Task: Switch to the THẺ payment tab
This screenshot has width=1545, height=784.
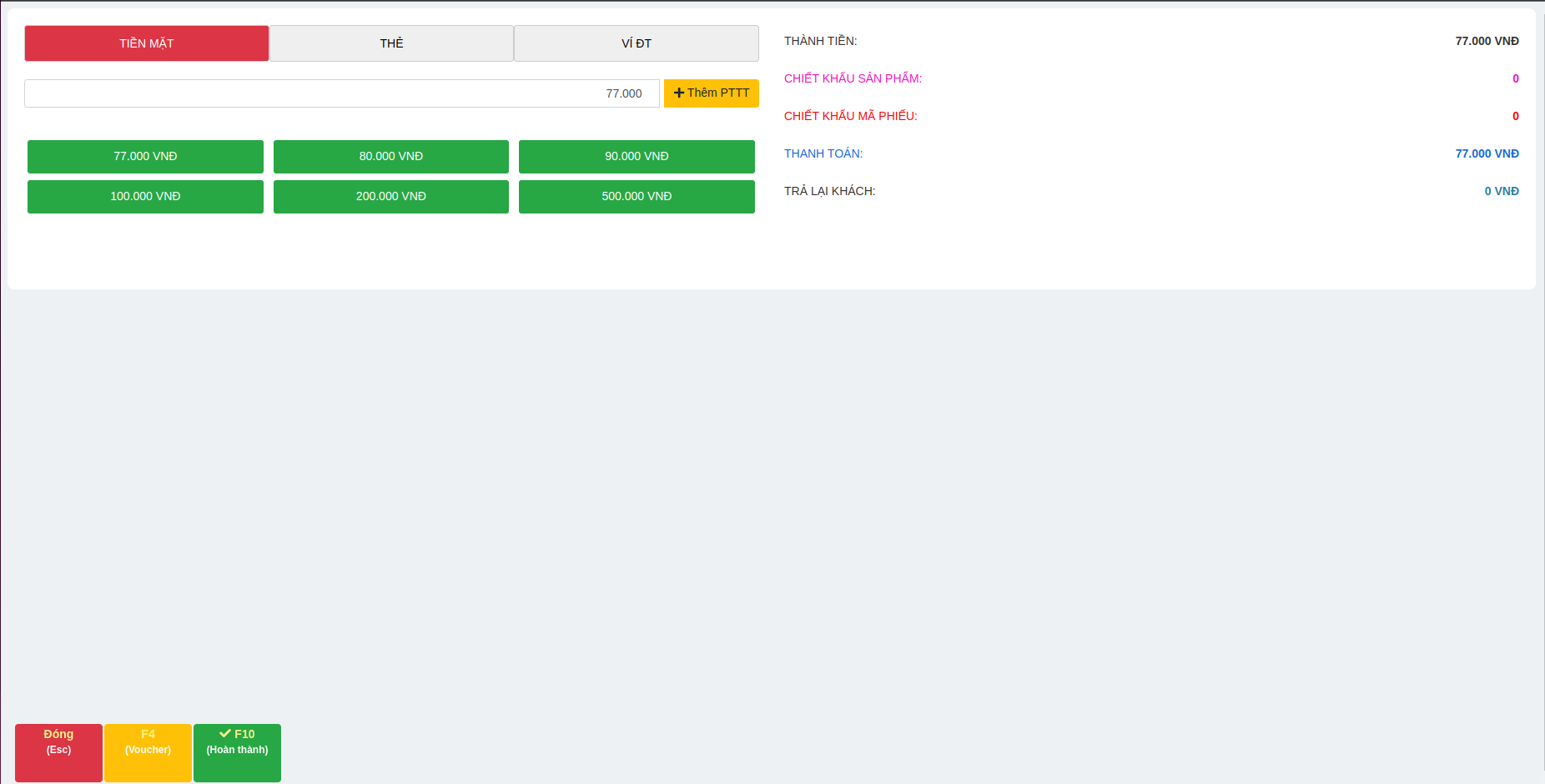Action: pyautogui.click(x=391, y=43)
